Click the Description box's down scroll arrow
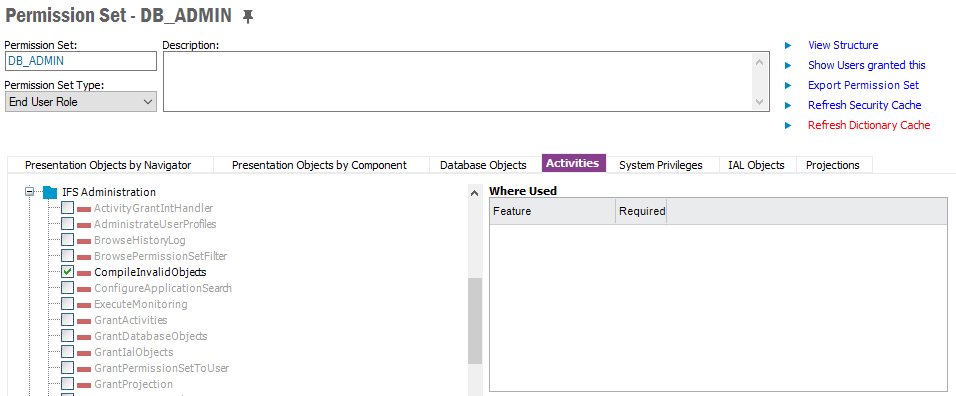Viewport: 956px width, 396px height. [x=758, y=102]
